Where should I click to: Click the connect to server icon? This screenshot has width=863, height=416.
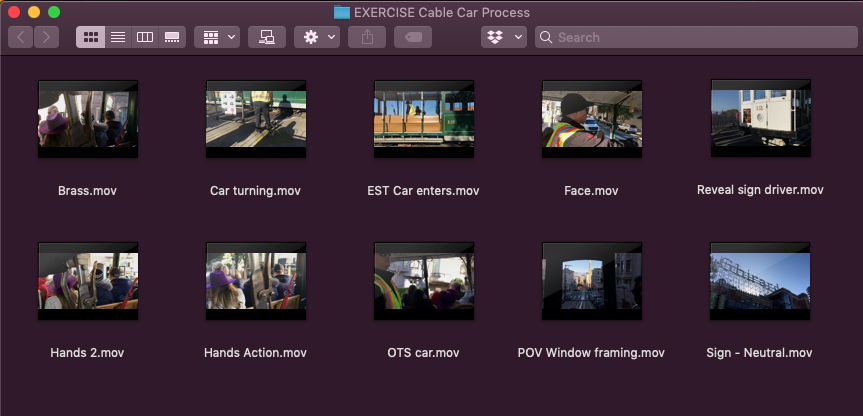267,37
